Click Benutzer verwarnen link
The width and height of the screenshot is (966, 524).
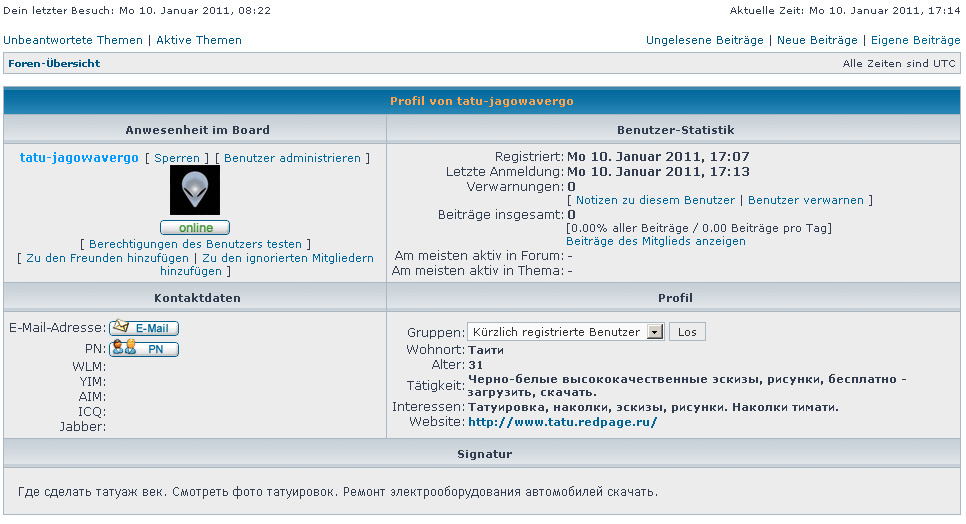click(x=806, y=200)
